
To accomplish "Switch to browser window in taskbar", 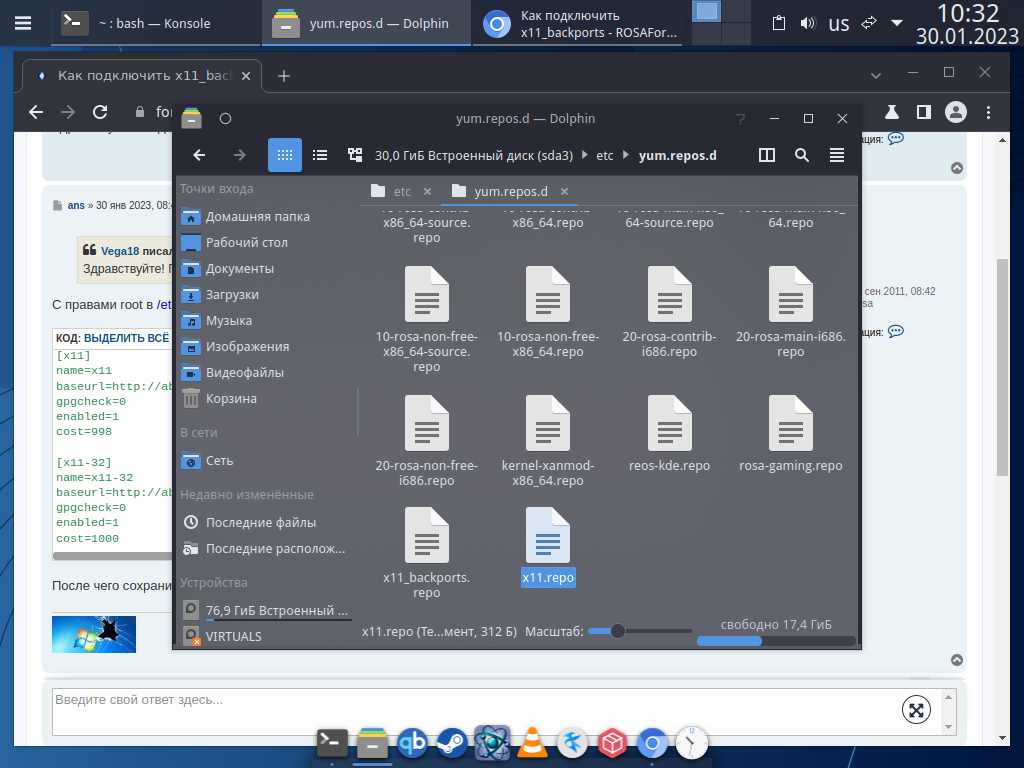I will coord(577,24).
